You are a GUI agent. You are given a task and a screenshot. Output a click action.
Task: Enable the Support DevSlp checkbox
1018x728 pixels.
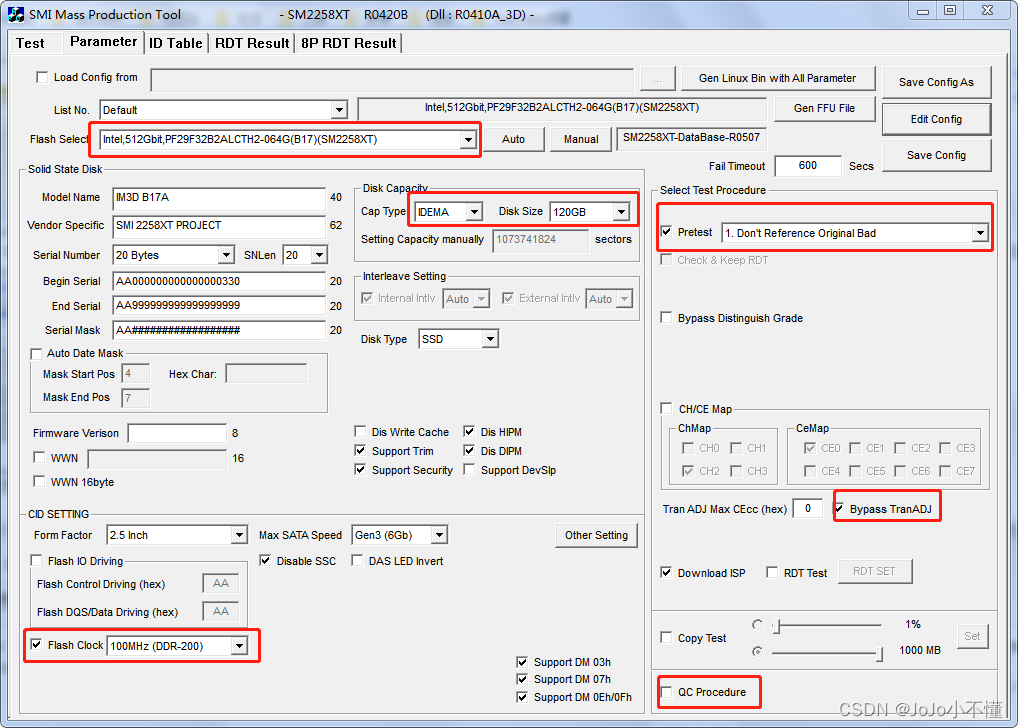469,470
